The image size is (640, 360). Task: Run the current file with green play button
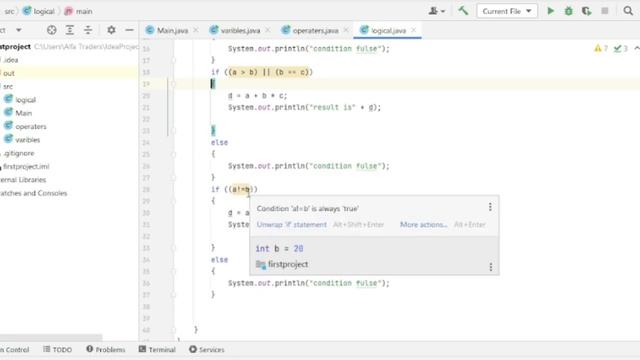point(551,11)
